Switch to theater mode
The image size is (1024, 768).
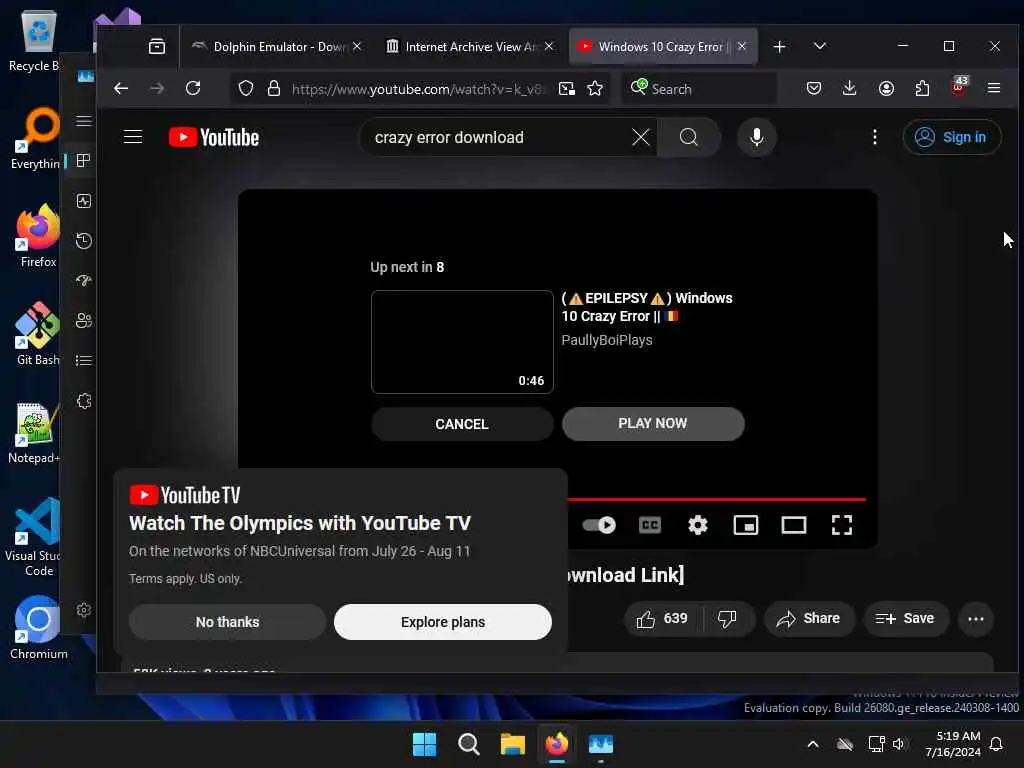tap(793, 525)
